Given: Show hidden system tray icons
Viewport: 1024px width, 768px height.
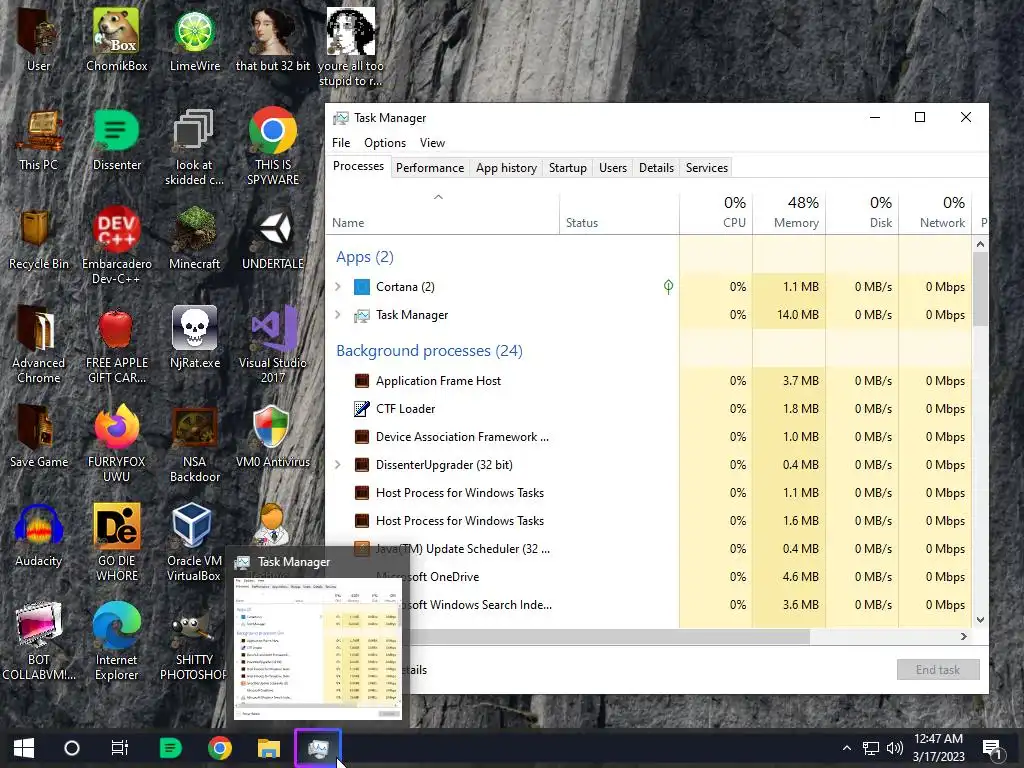Looking at the screenshot, I should (x=846, y=748).
